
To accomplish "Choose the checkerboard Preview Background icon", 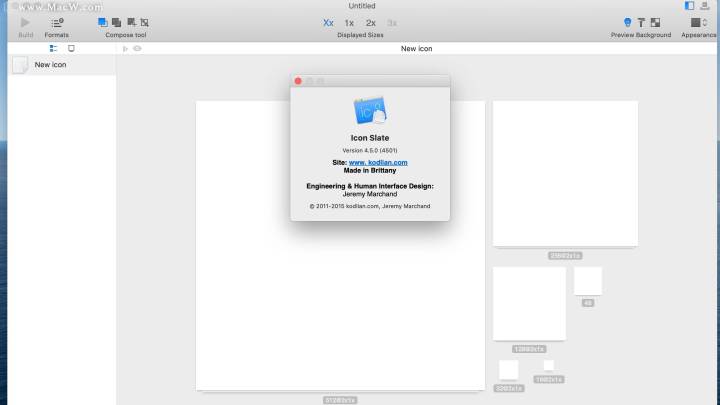I will (x=655, y=22).
